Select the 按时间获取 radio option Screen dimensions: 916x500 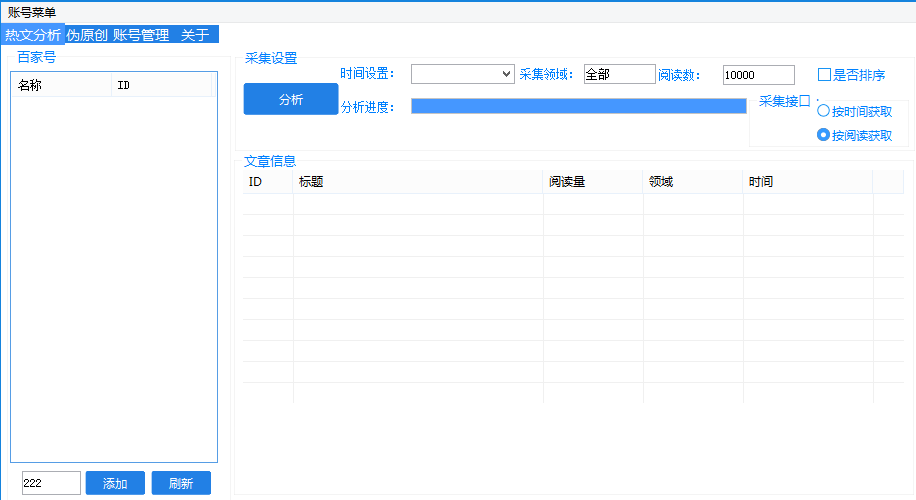click(824, 112)
